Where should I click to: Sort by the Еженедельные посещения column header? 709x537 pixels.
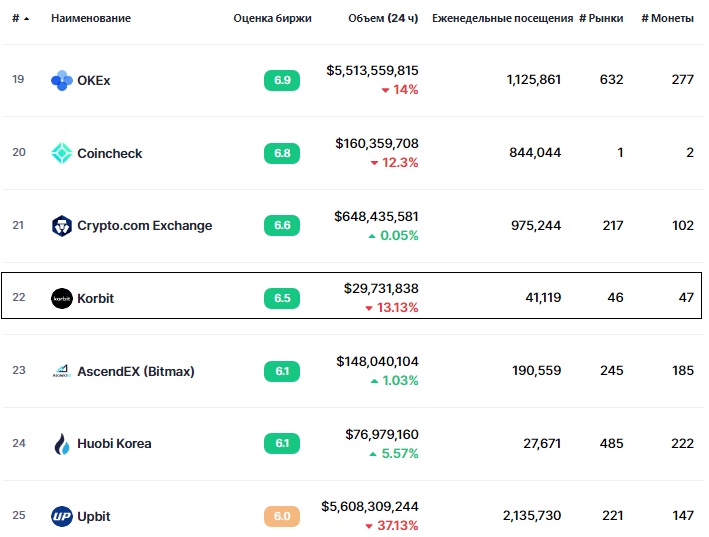coord(502,18)
